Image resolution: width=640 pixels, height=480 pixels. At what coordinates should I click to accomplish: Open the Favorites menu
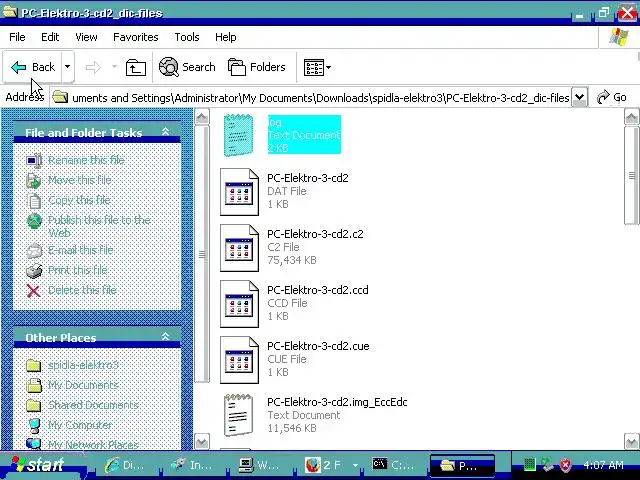click(x=136, y=37)
